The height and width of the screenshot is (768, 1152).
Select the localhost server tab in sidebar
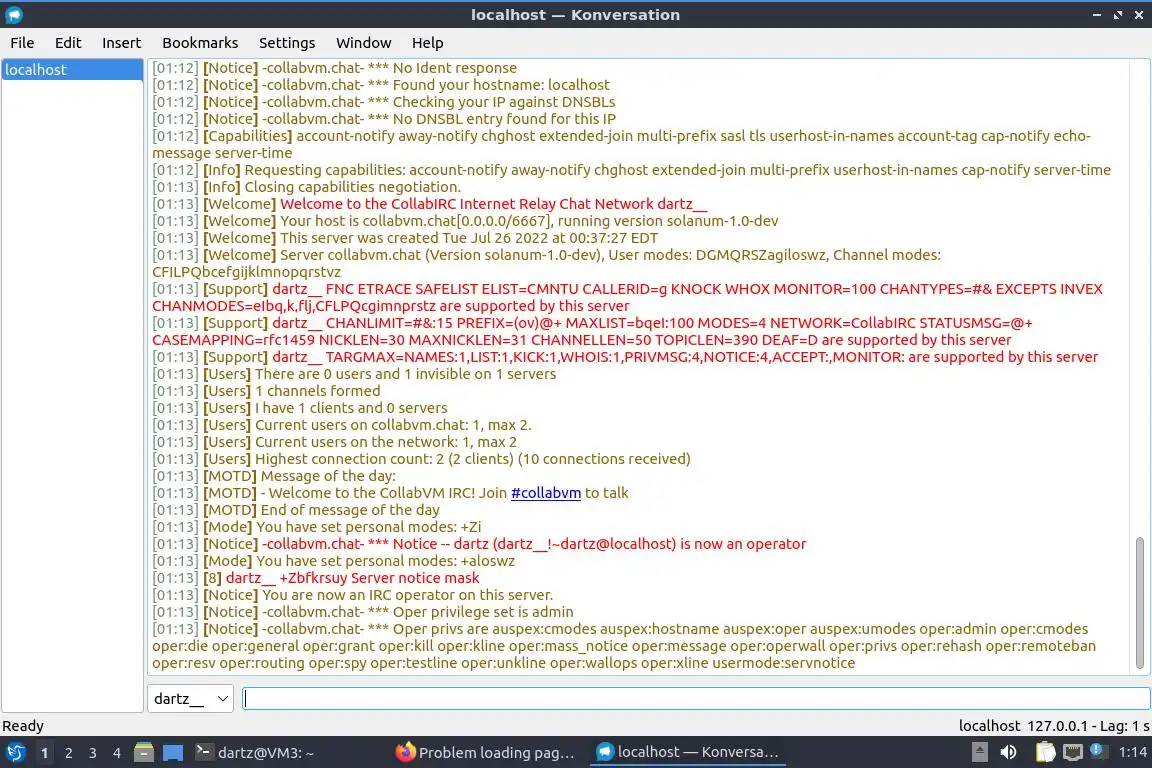(x=72, y=70)
